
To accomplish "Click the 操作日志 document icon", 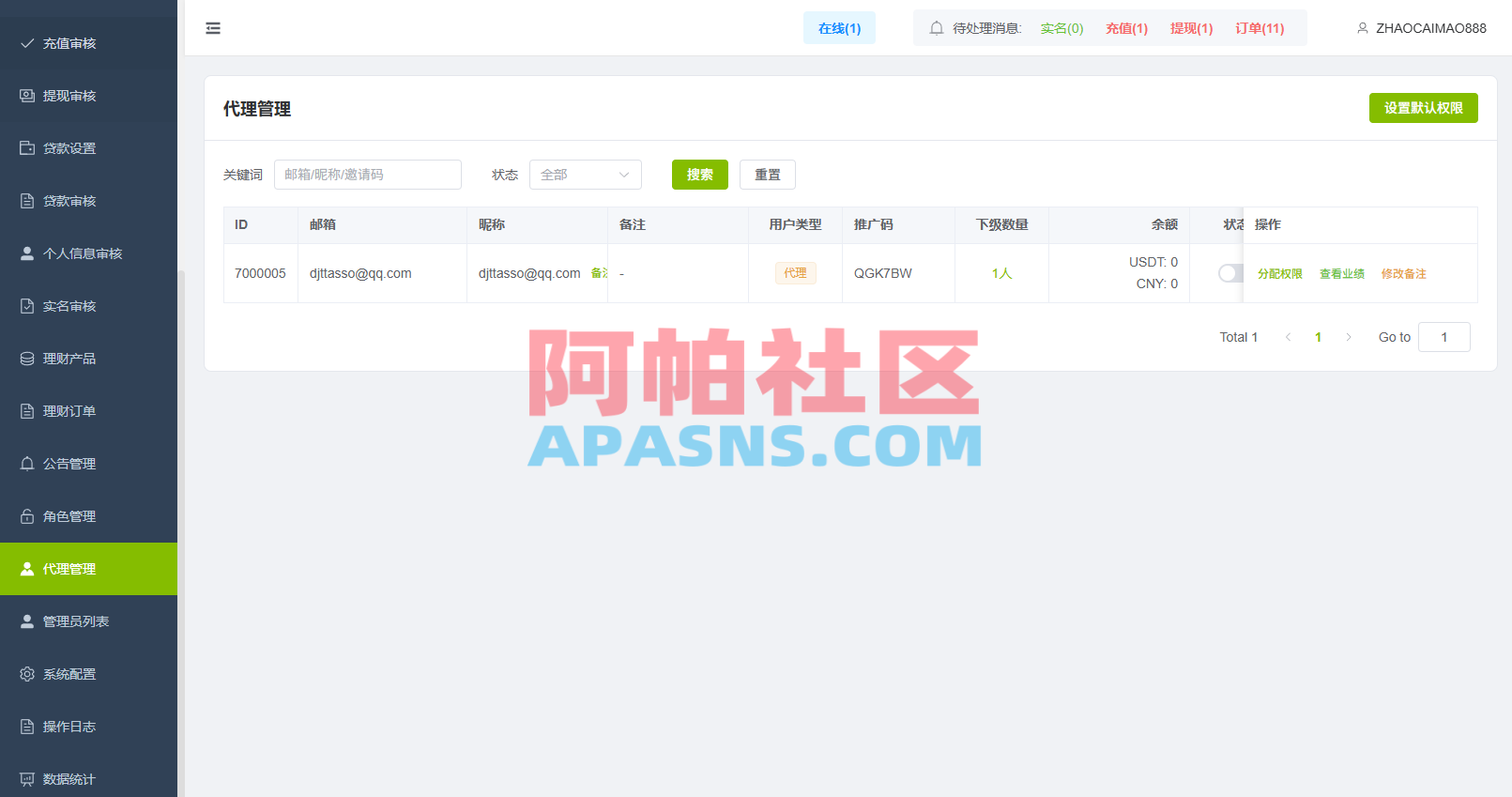I will (x=27, y=727).
